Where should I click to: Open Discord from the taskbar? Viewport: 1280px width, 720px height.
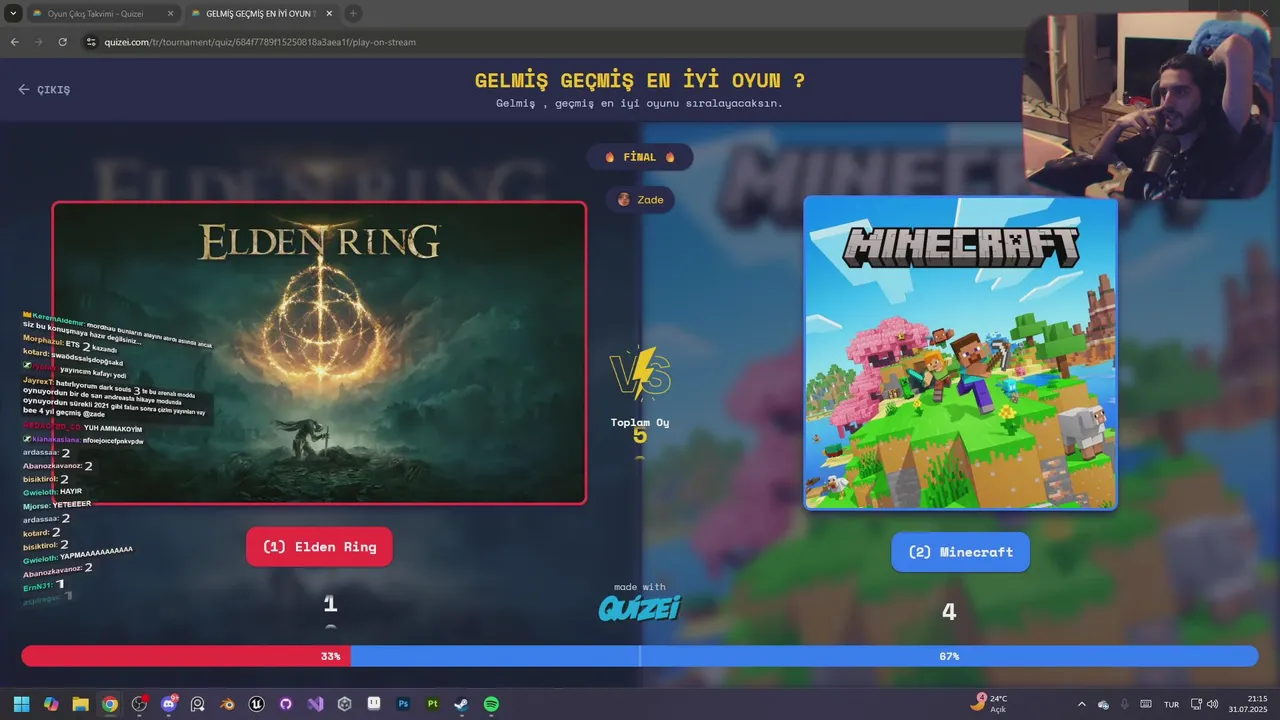(168, 704)
